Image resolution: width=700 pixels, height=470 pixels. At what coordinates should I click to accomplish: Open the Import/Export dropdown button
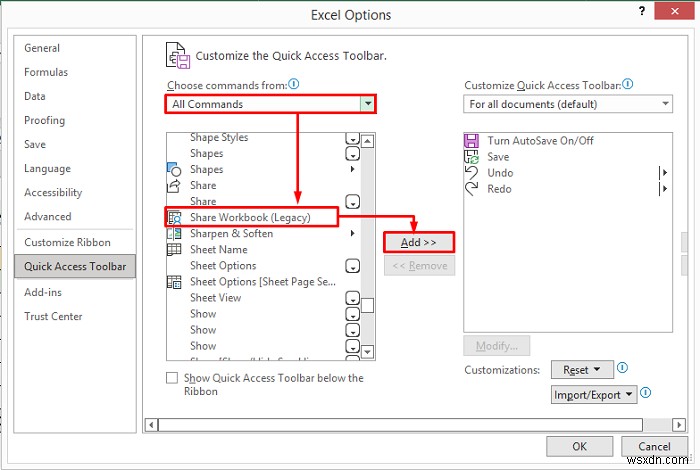[594, 395]
